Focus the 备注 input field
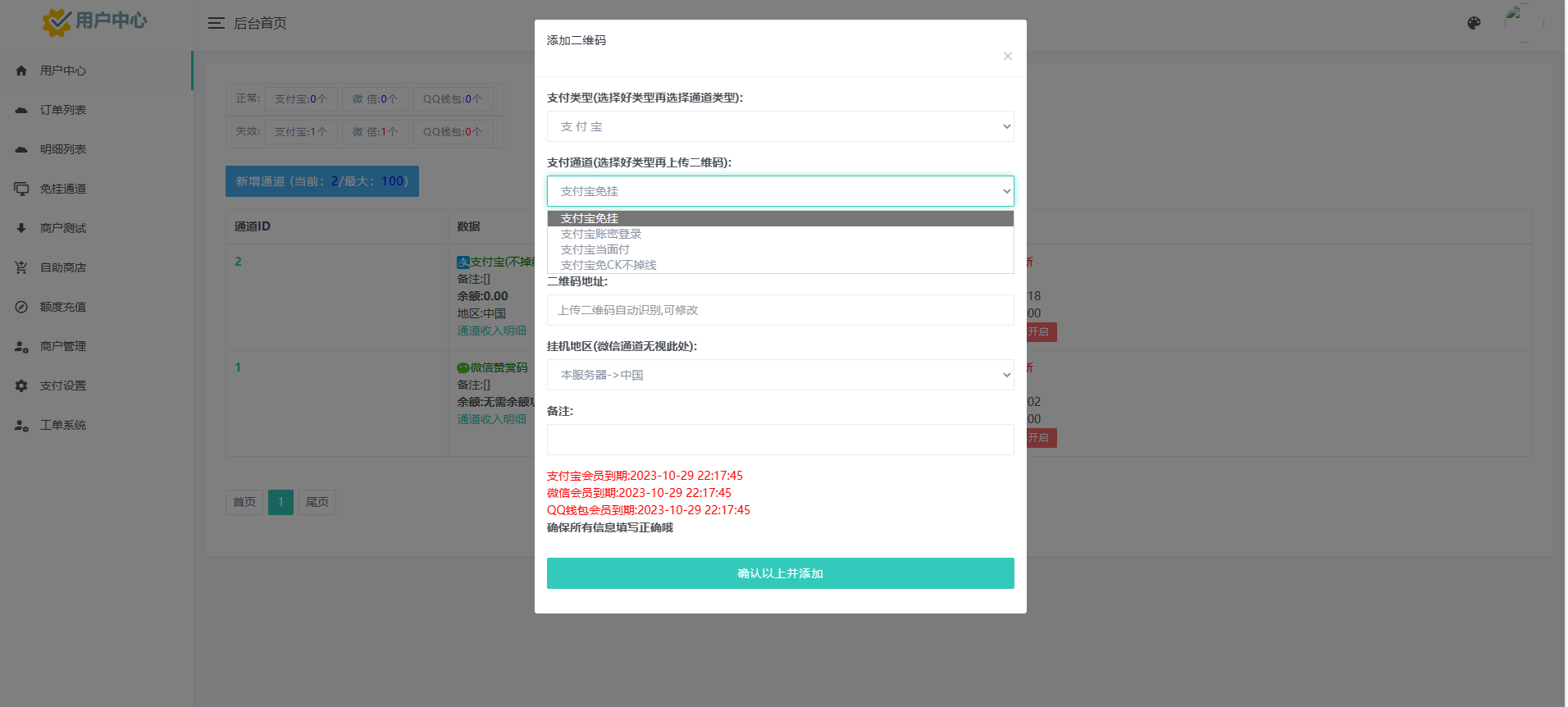This screenshot has width=1568, height=707. point(780,440)
